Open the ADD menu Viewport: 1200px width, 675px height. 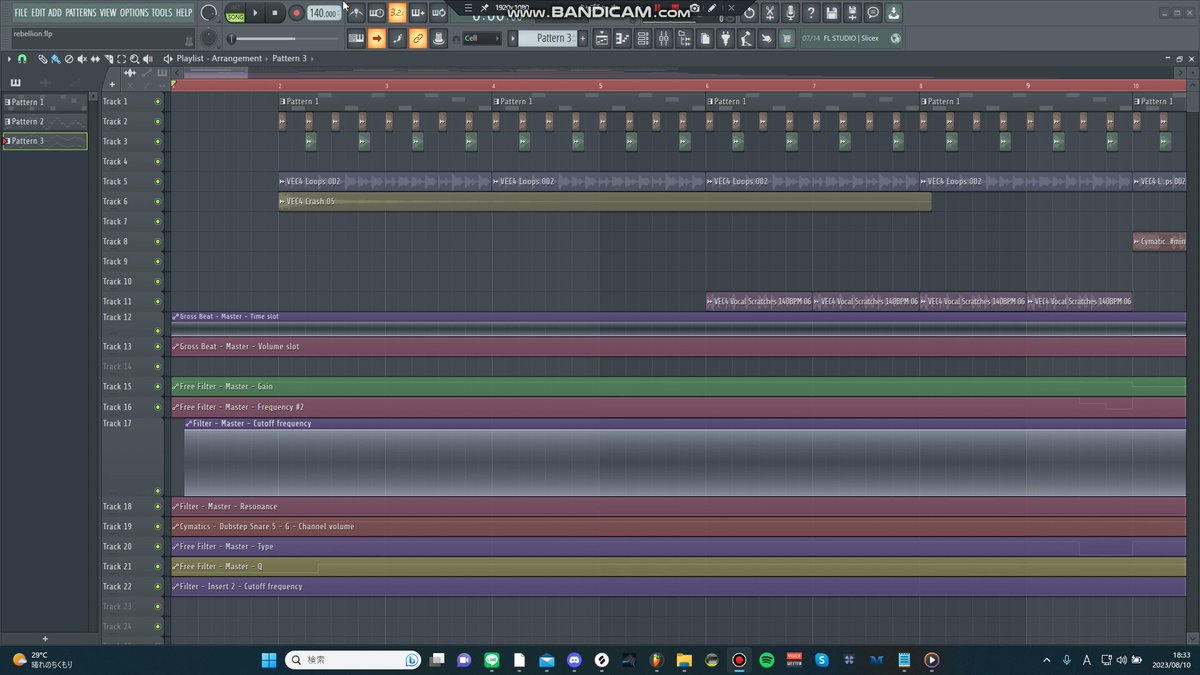point(54,13)
